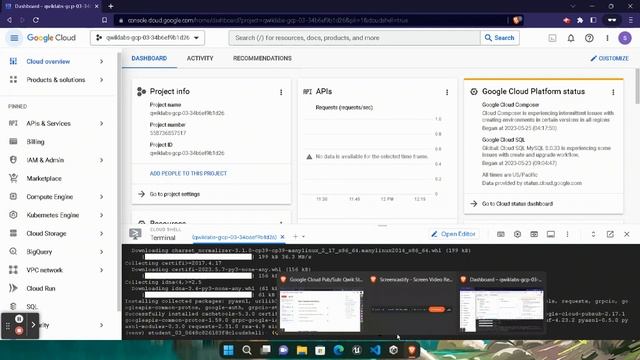Open the terminal tab dropdown arrow
The height and width of the screenshot is (360, 640).
tap(303, 237)
